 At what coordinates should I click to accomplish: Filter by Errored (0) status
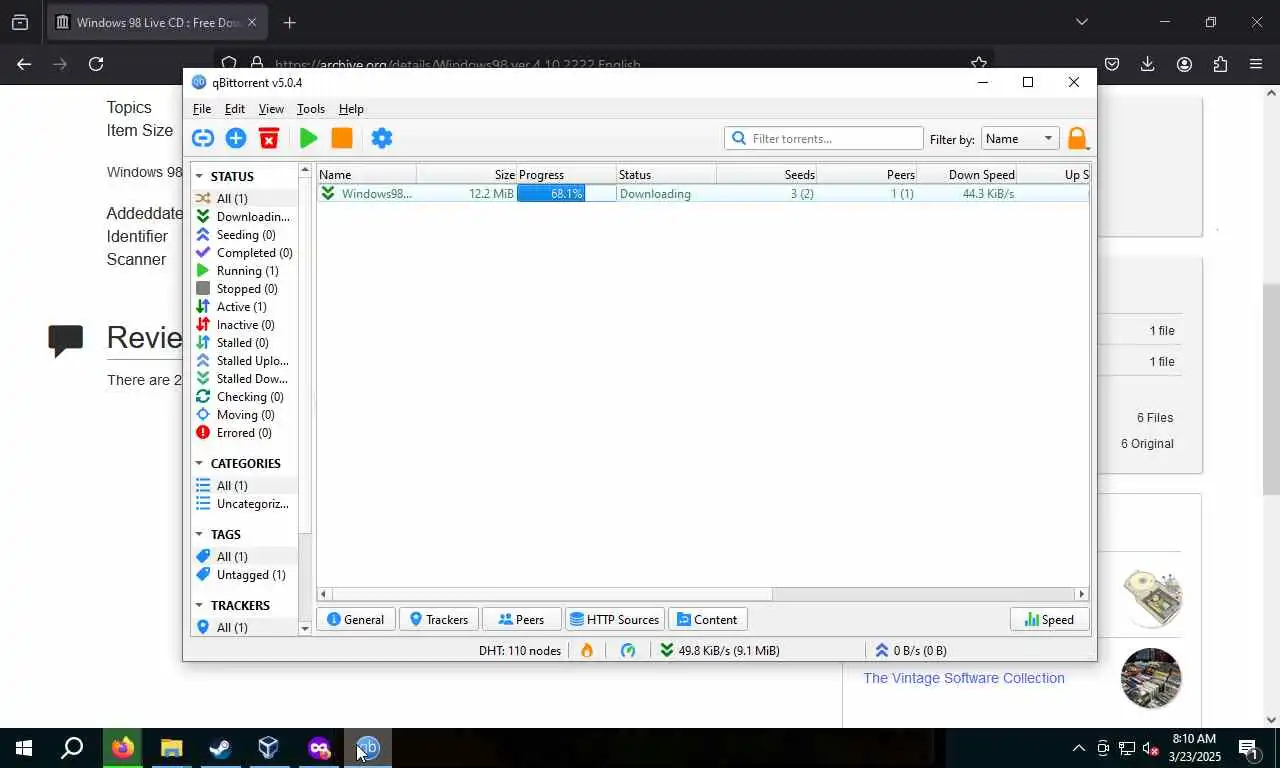coord(244,433)
